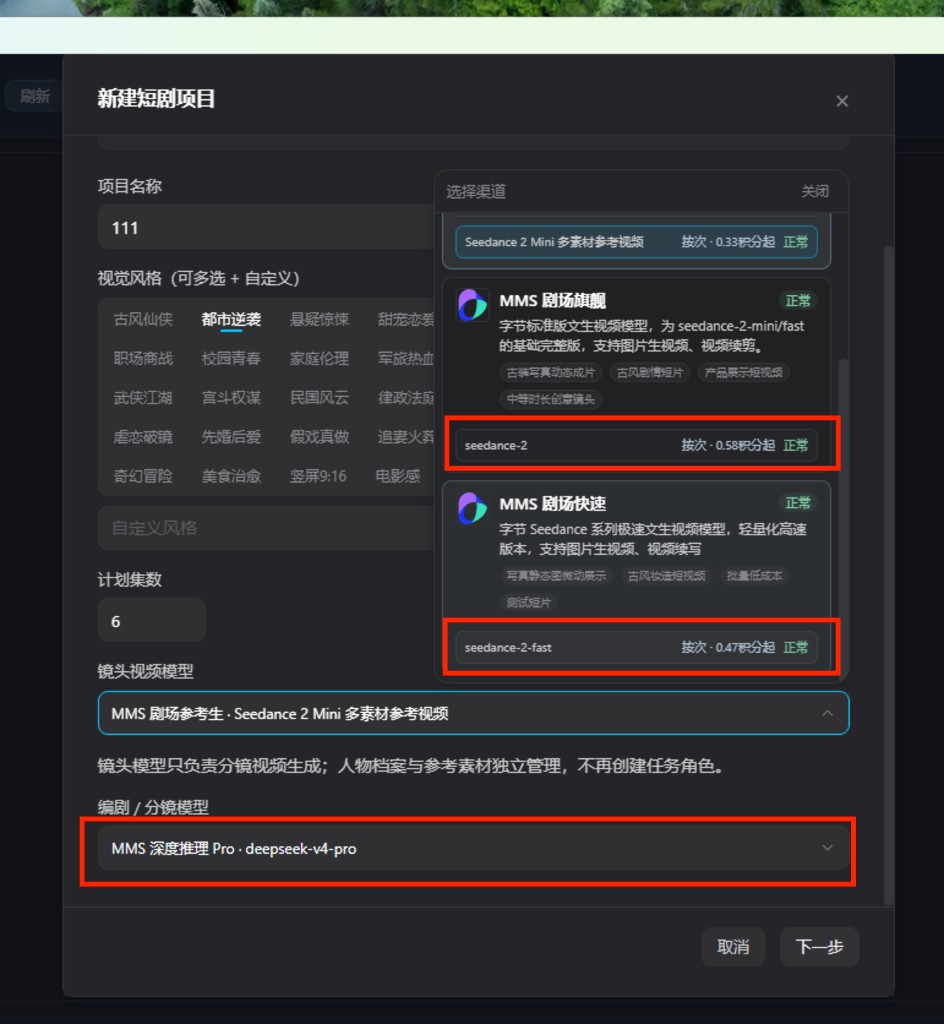The width and height of the screenshot is (944, 1024).
Task: Toggle the 奇幻冒险 style tag
Action: pos(143,475)
